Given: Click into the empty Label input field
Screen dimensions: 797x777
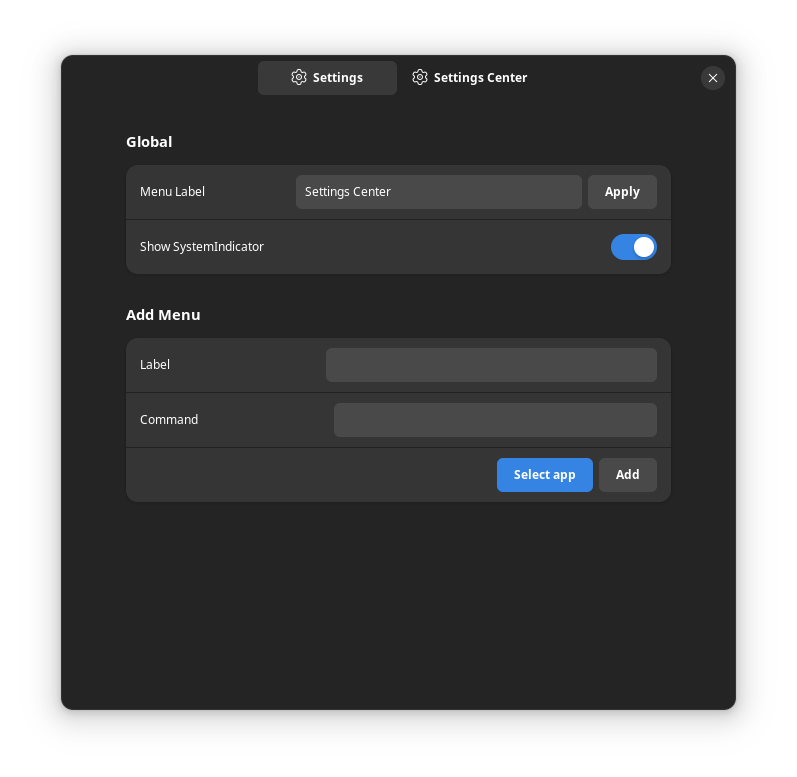Looking at the screenshot, I should point(491,365).
